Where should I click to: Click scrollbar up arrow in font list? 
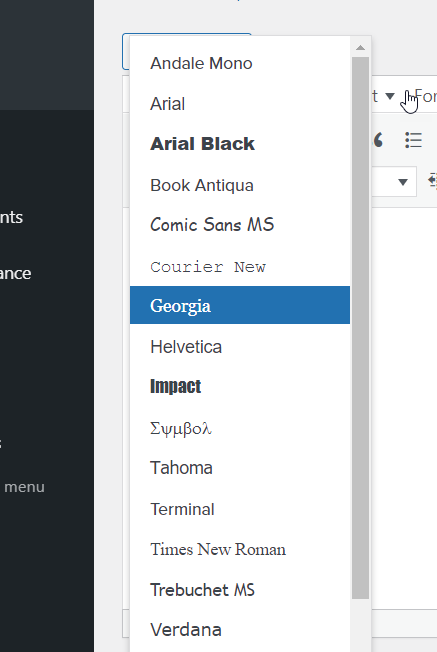pos(360,48)
